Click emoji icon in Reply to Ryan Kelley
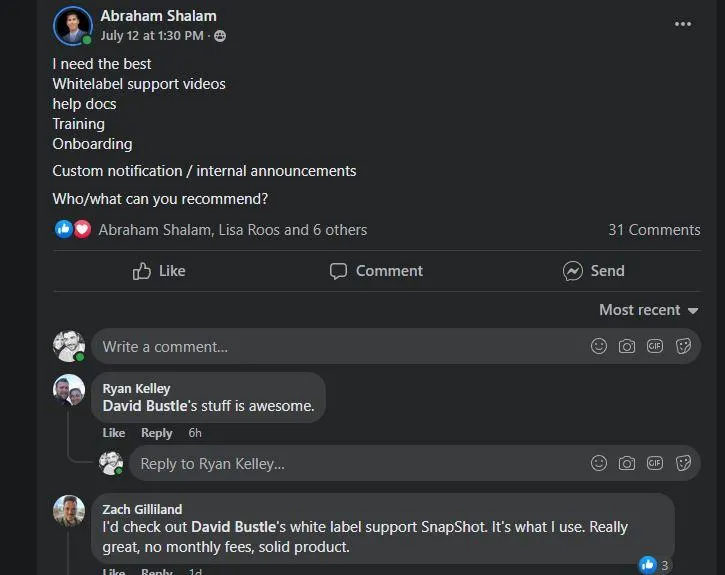The height and width of the screenshot is (575, 725). (x=599, y=463)
